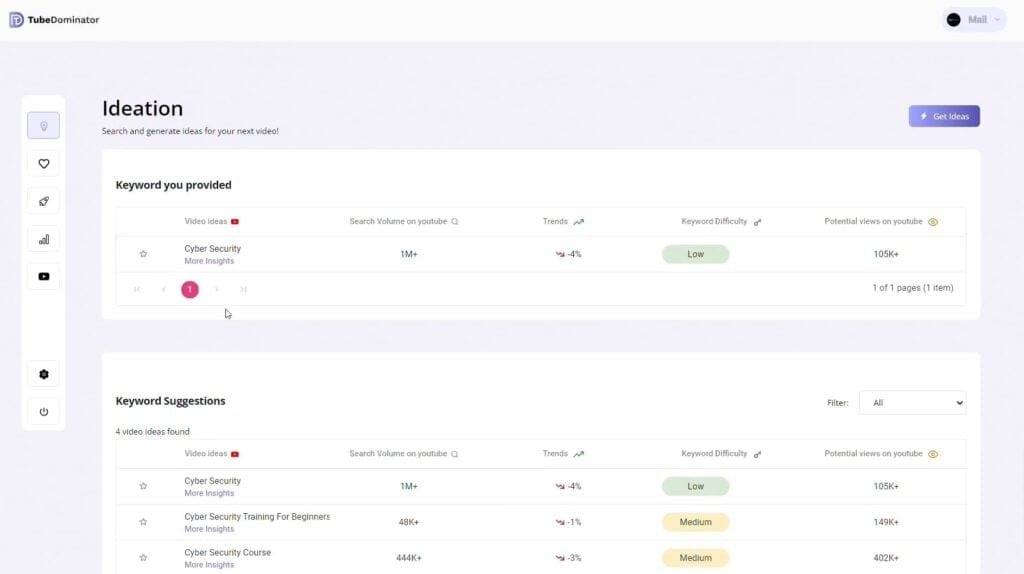Click the rocket icon in sidebar
The image size is (1024, 574).
[x=43, y=201]
